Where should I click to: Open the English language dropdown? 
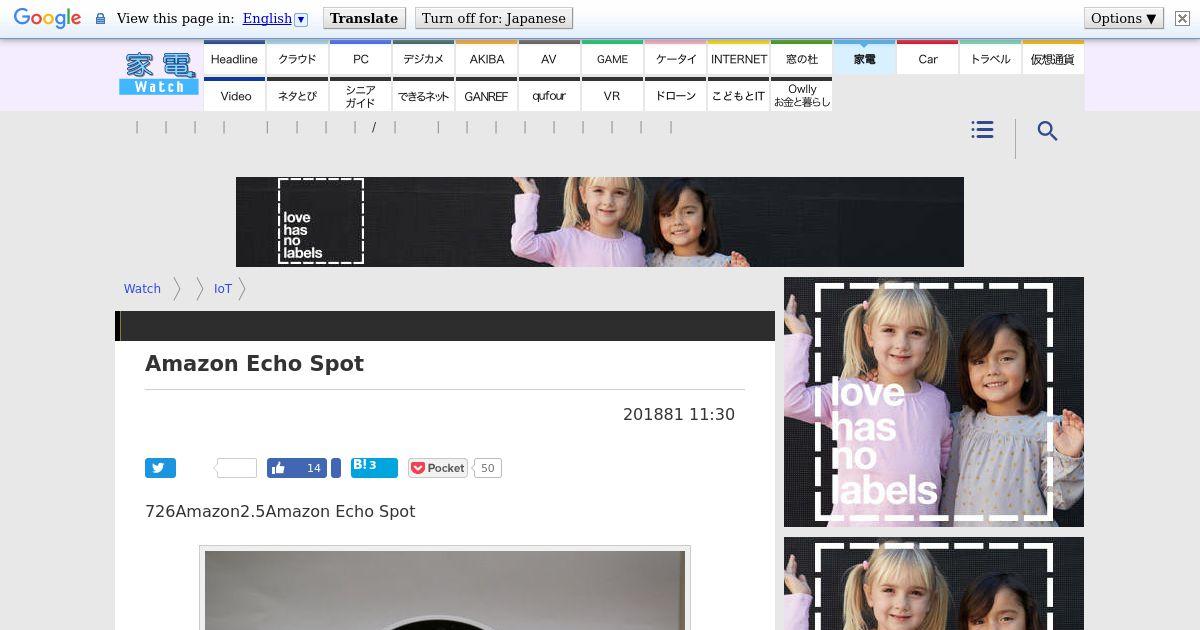[275, 18]
